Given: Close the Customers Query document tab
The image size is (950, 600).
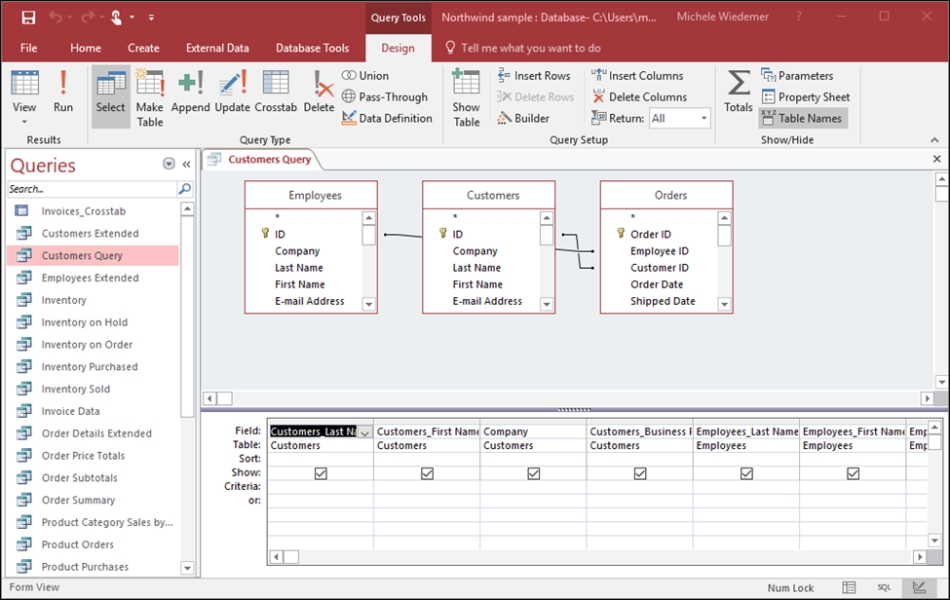Looking at the screenshot, I should [x=937, y=159].
